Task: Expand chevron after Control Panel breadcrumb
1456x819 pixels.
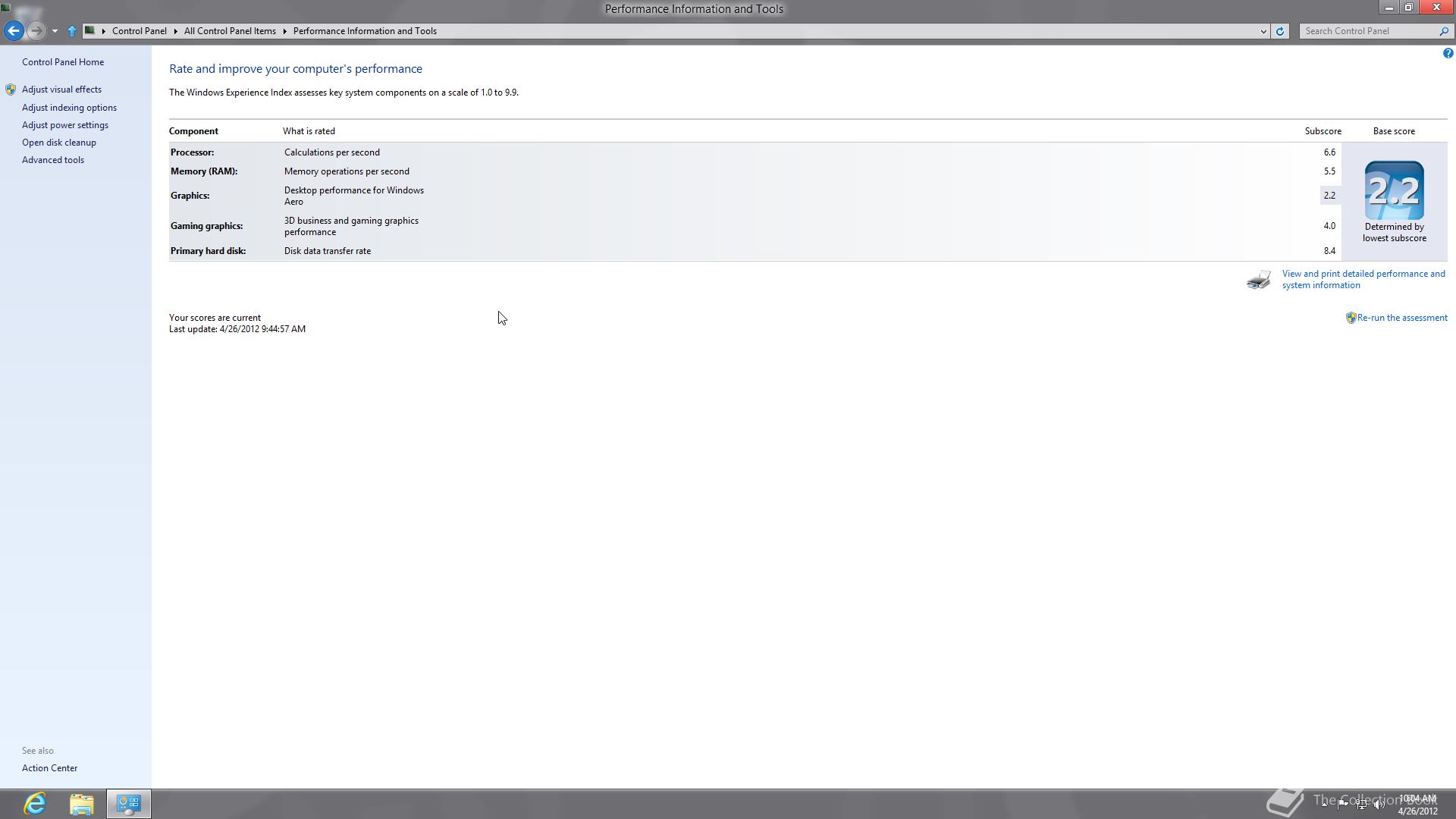Action: pyautogui.click(x=175, y=31)
